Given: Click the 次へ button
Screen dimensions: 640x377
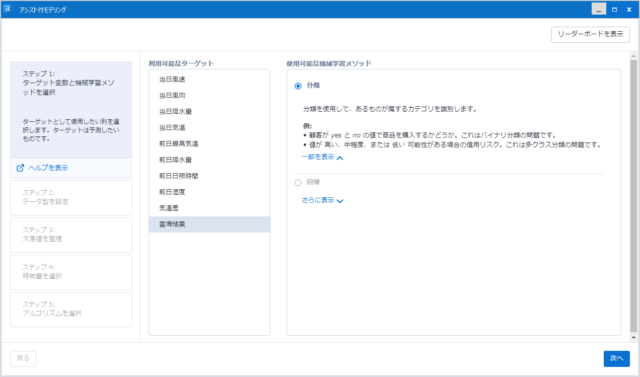Looking at the screenshot, I should [x=616, y=358].
